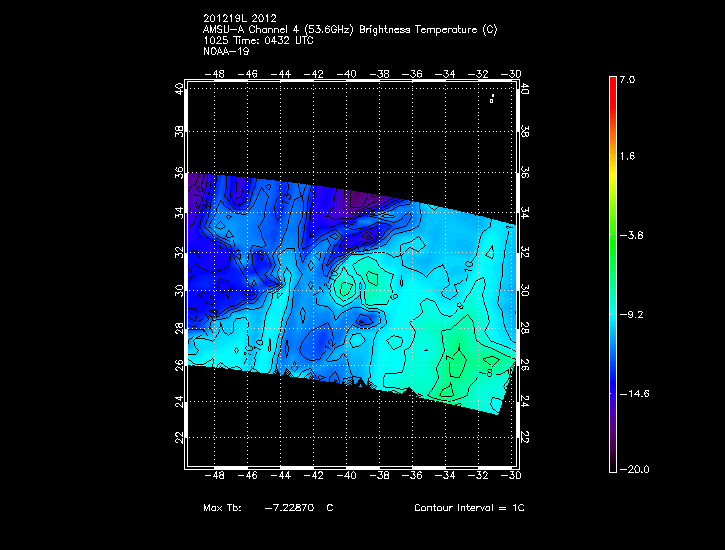Click the -48 longitude label on top axis
The image size is (725, 550).
pos(213,73)
